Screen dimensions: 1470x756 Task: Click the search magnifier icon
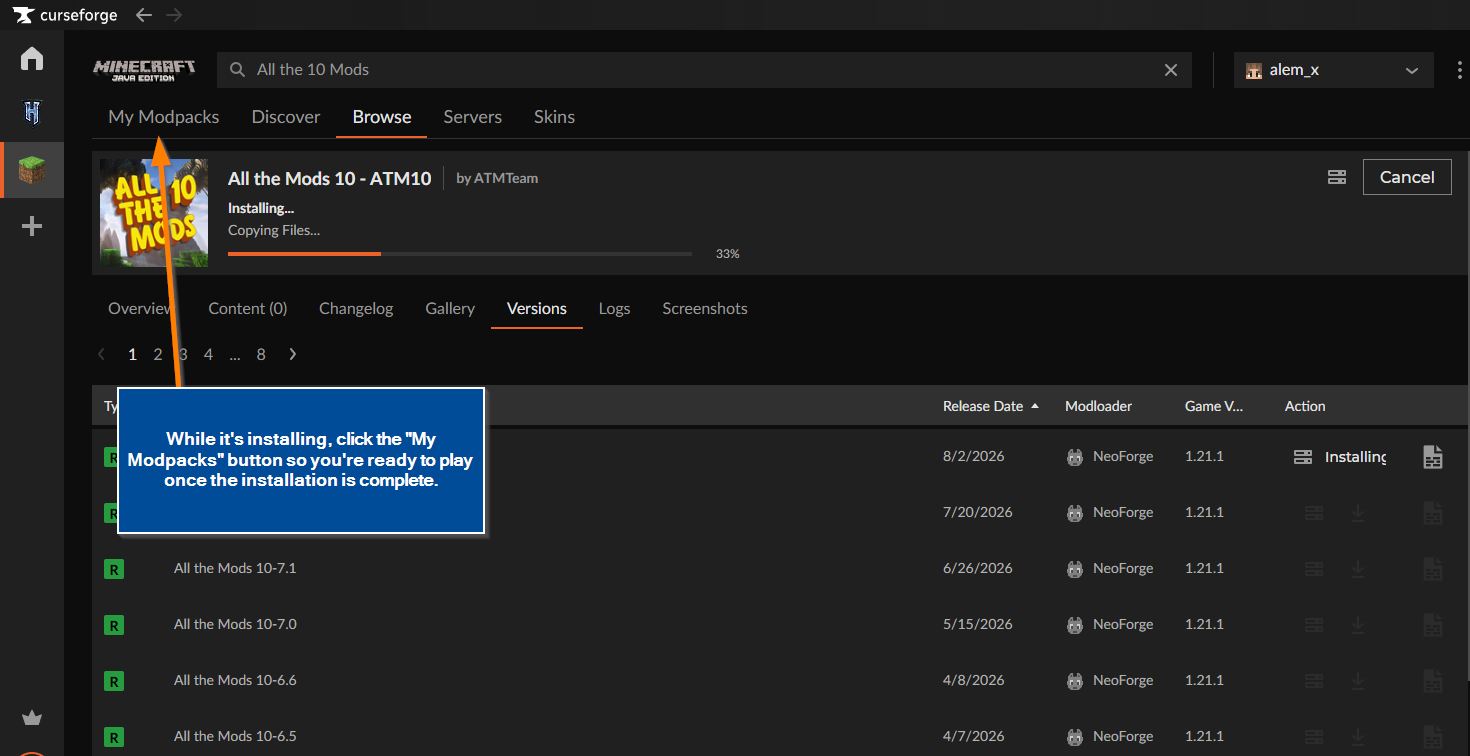[x=237, y=70]
